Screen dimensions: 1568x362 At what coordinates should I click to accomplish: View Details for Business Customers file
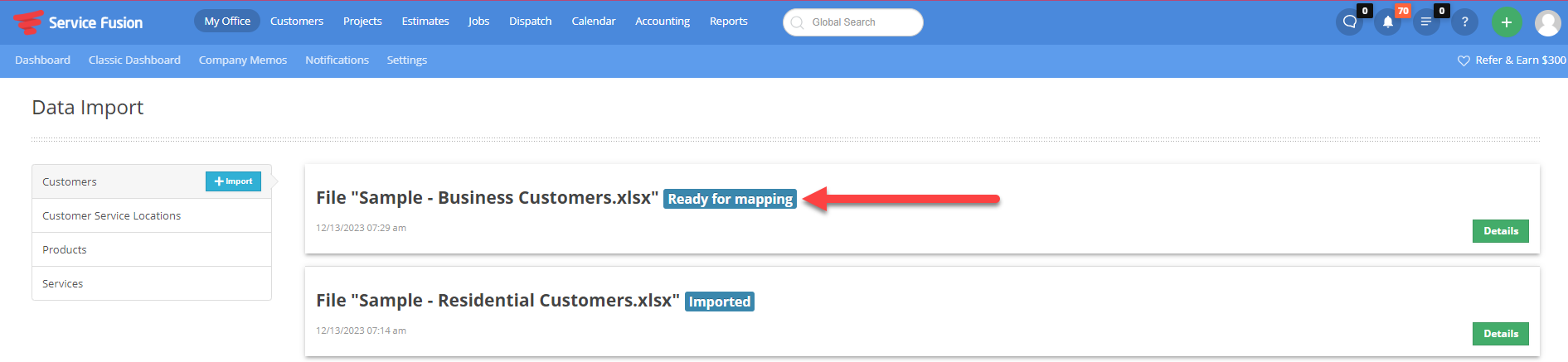[1501, 231]
